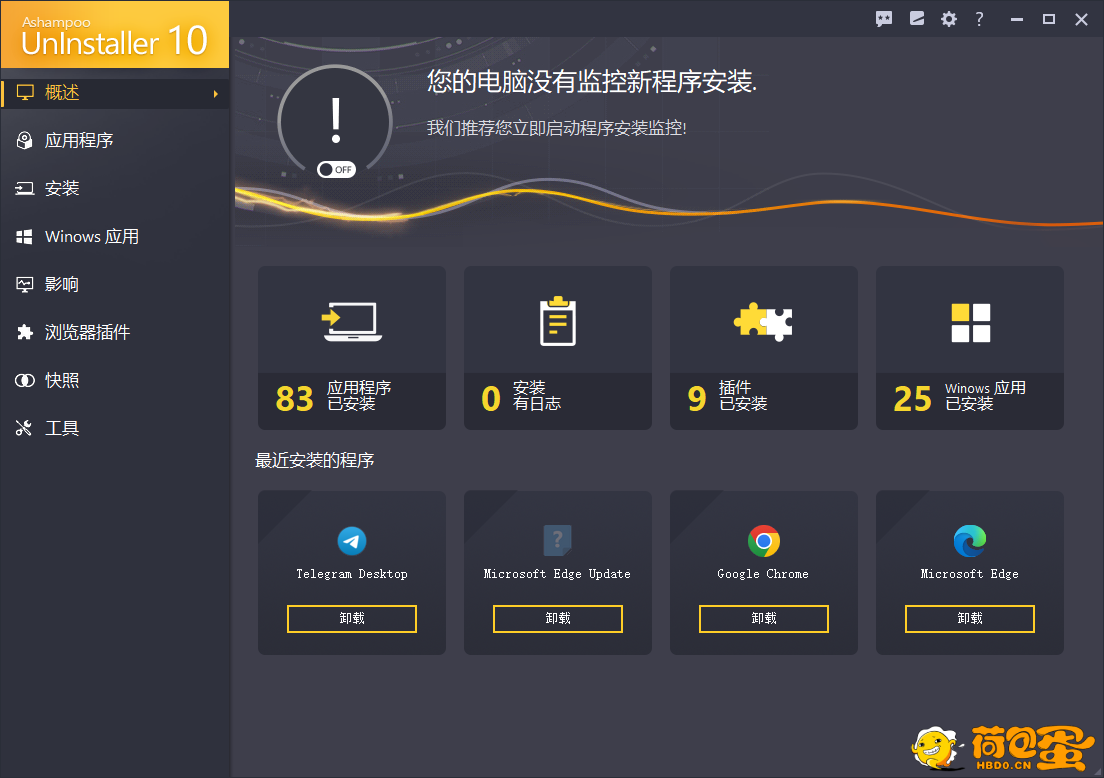The height and width of the screenshot is (778, 1104).
Task: Minimize the UnInstaller window
Action: click(1016, 20)
